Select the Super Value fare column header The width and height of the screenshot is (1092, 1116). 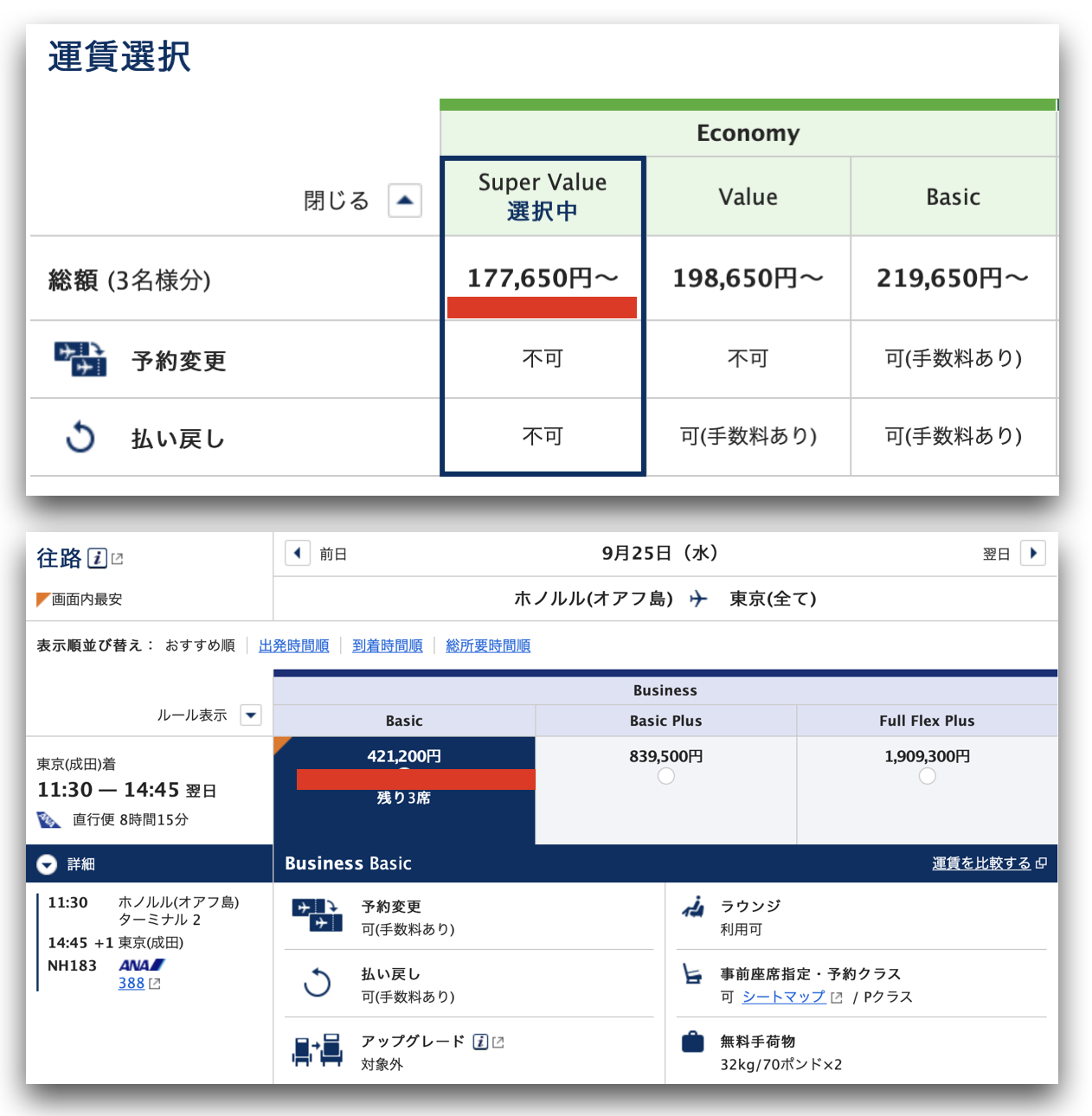[543, 196]
